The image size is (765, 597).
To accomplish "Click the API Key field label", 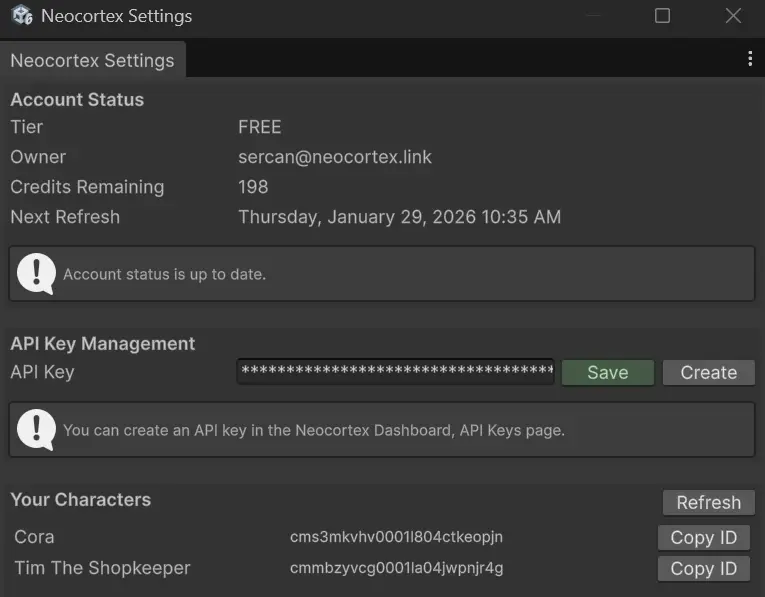I will click(42, 372).
